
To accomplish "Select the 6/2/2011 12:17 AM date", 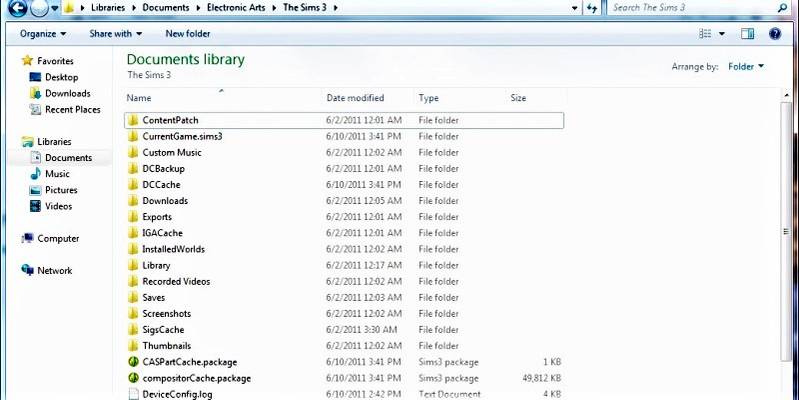I will [x=364, y=265].
